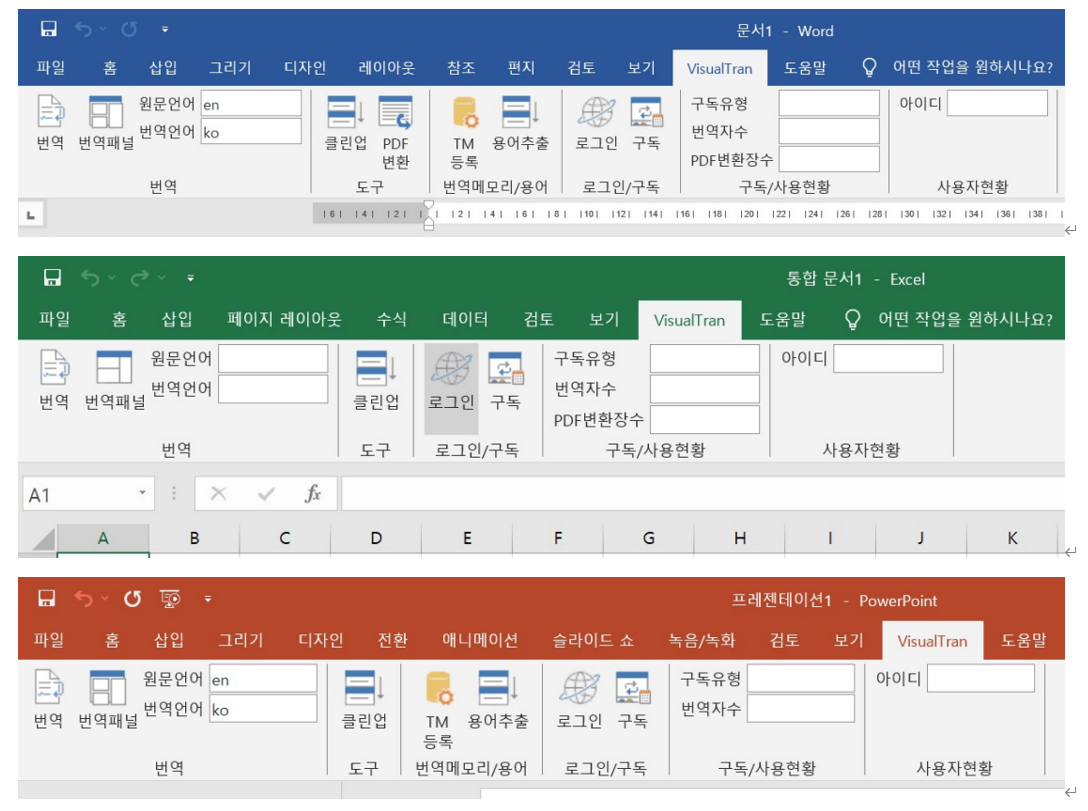
Task: Click Word PDF변환장수 field
Action: [829, 160]
